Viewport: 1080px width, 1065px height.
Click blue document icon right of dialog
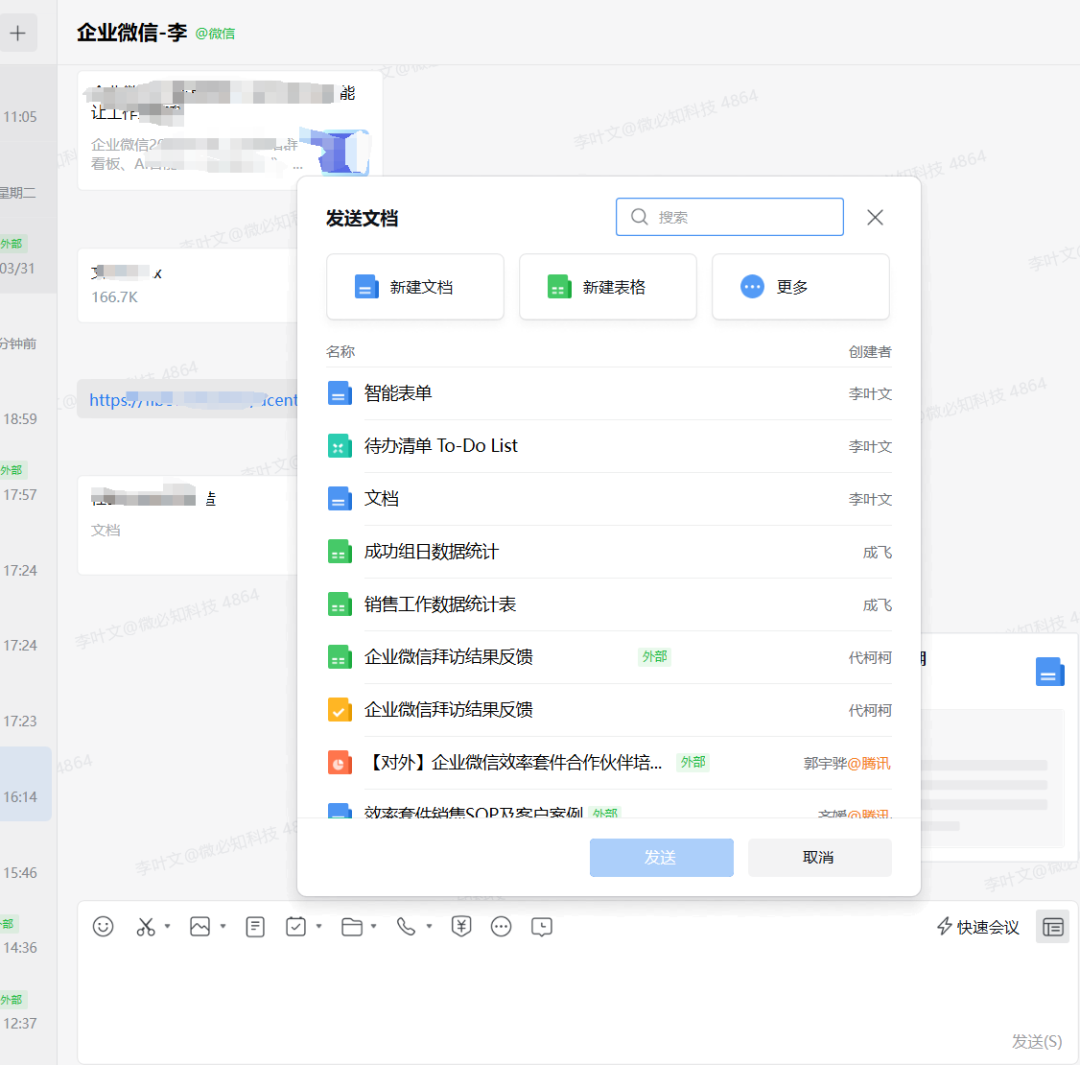pyautogui.click(x=1050, y=672)
